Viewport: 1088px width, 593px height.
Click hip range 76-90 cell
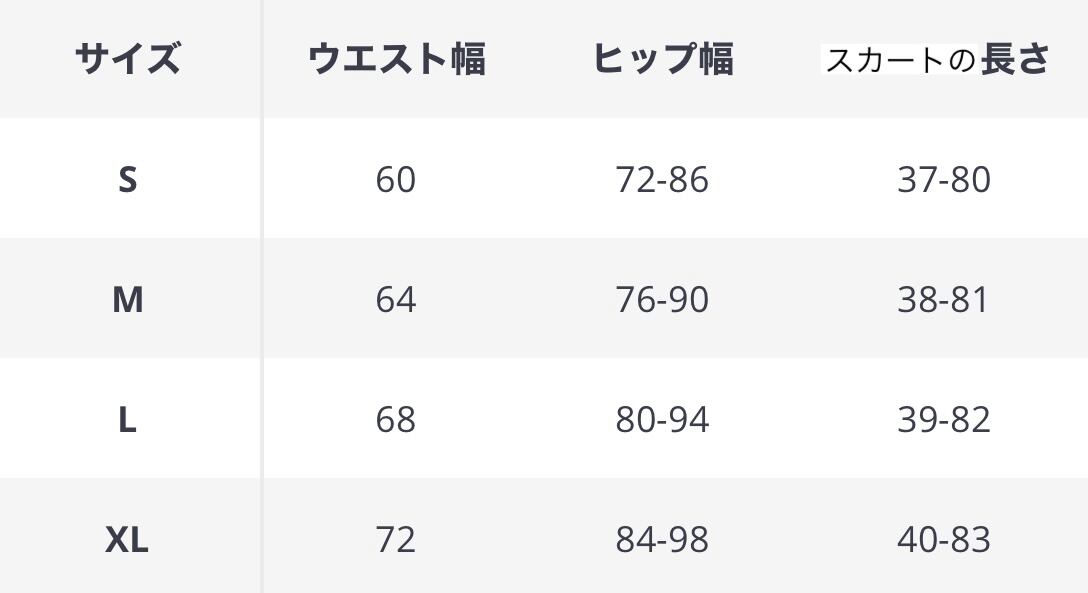coord(662,299)
